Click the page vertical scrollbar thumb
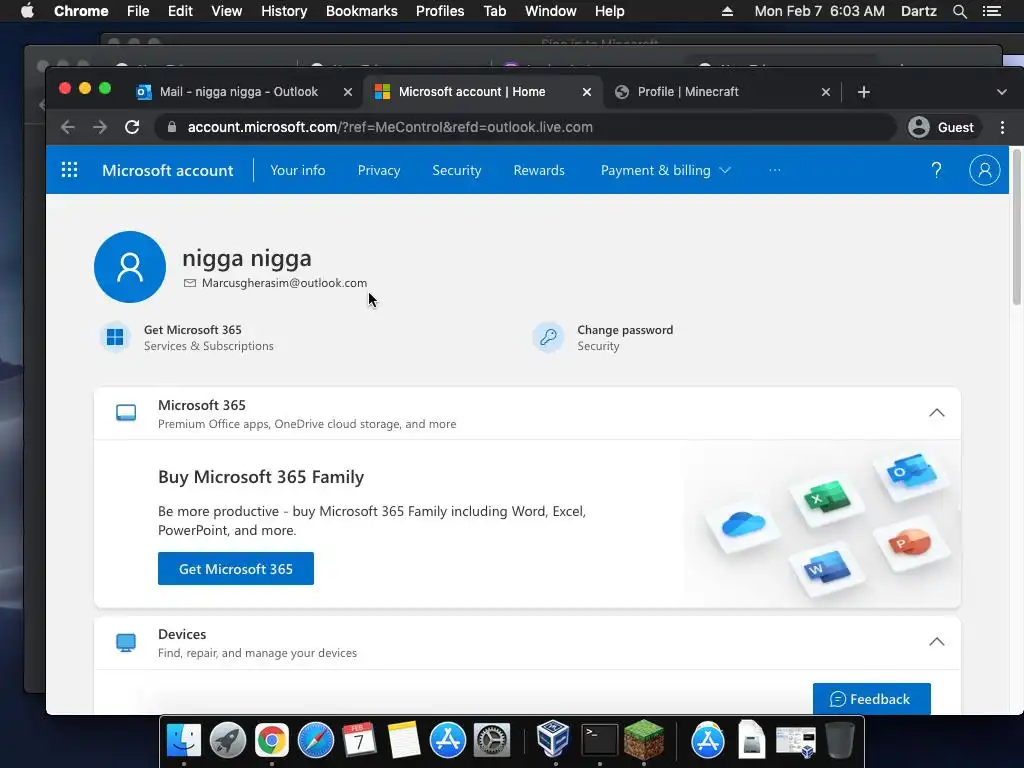Image resolution: width=1024 pixels, height=768 pixels. [x=1016, y=227]
